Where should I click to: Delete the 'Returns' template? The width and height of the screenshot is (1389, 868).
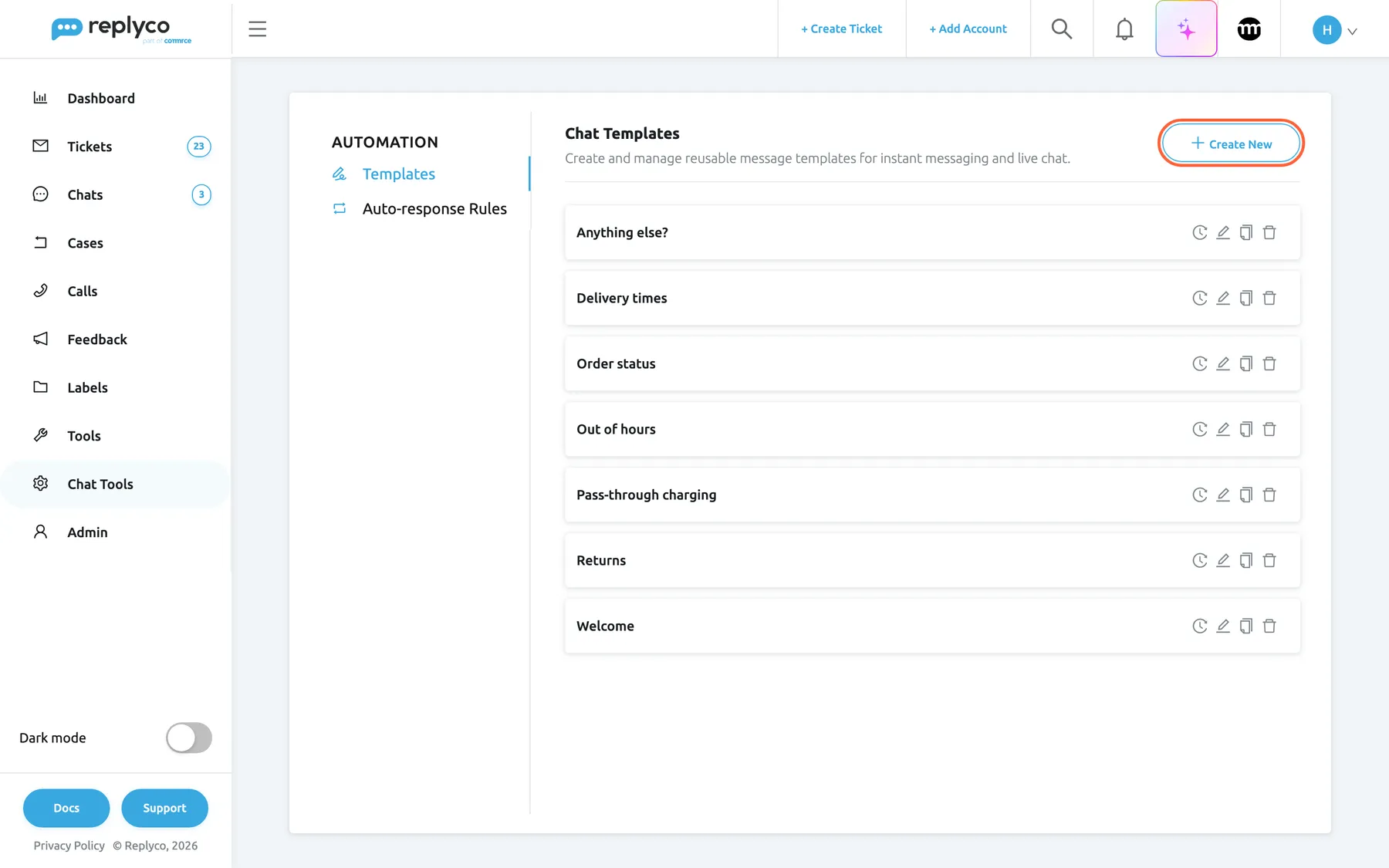[1269, 560]
